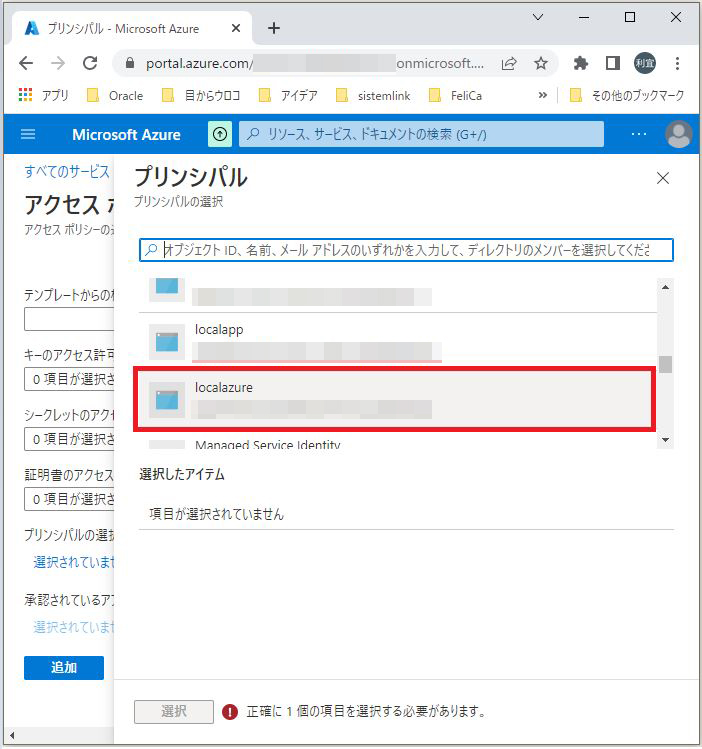This screenshot has height=749, width=702.
Task: Select the localazure principal
Action: pyautogui.click(x=394, y=399)
